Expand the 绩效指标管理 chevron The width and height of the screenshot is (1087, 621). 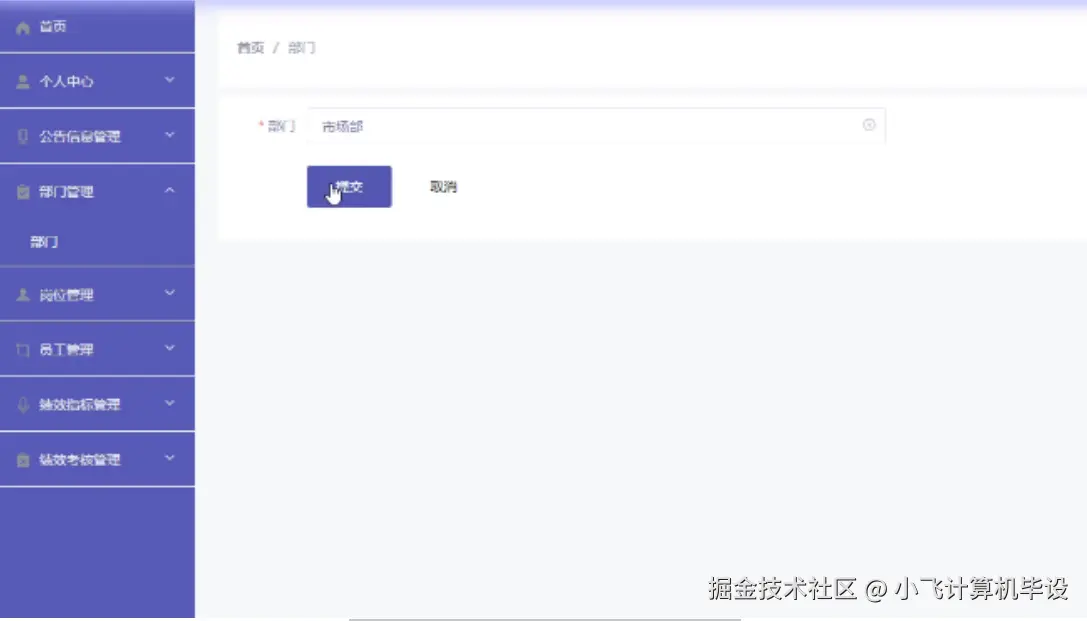169,403
